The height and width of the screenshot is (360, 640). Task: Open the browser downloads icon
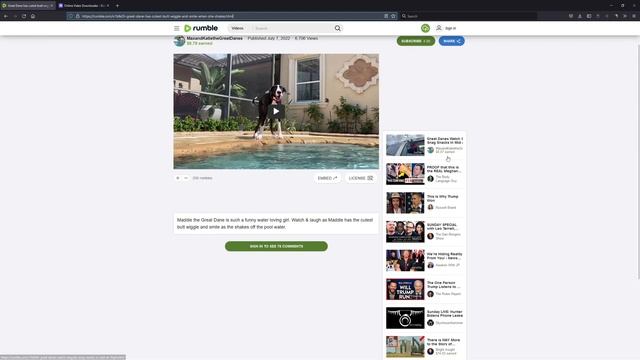click(580, 16)
